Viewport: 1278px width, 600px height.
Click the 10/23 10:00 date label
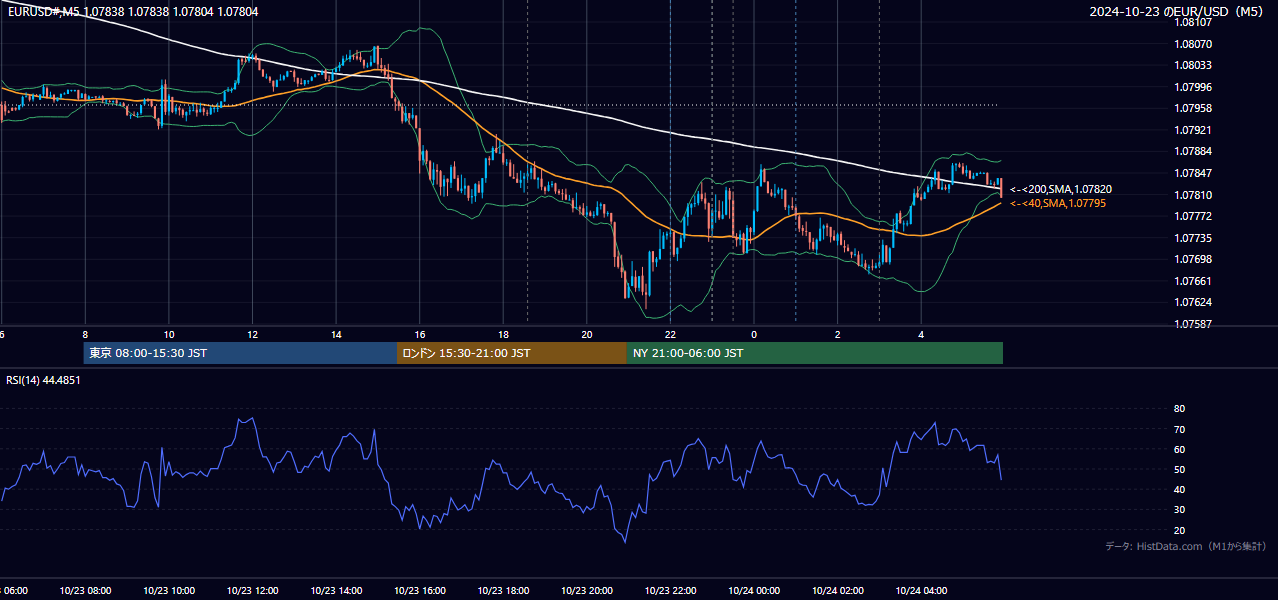click(x=168, y=591)
